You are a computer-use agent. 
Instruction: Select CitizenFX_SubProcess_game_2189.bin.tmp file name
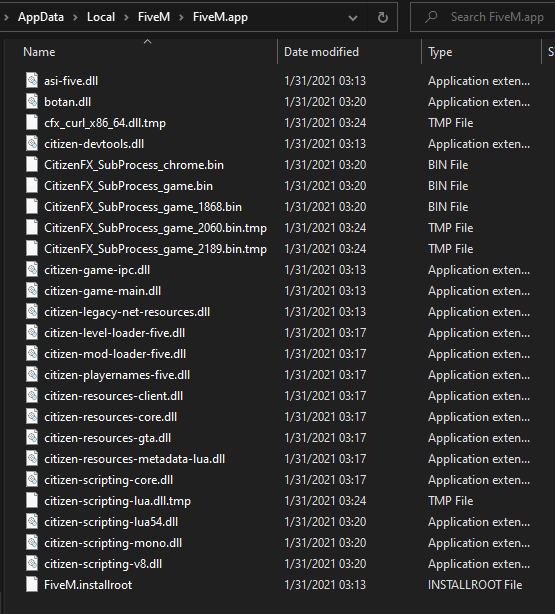click(x=155, y=249)
